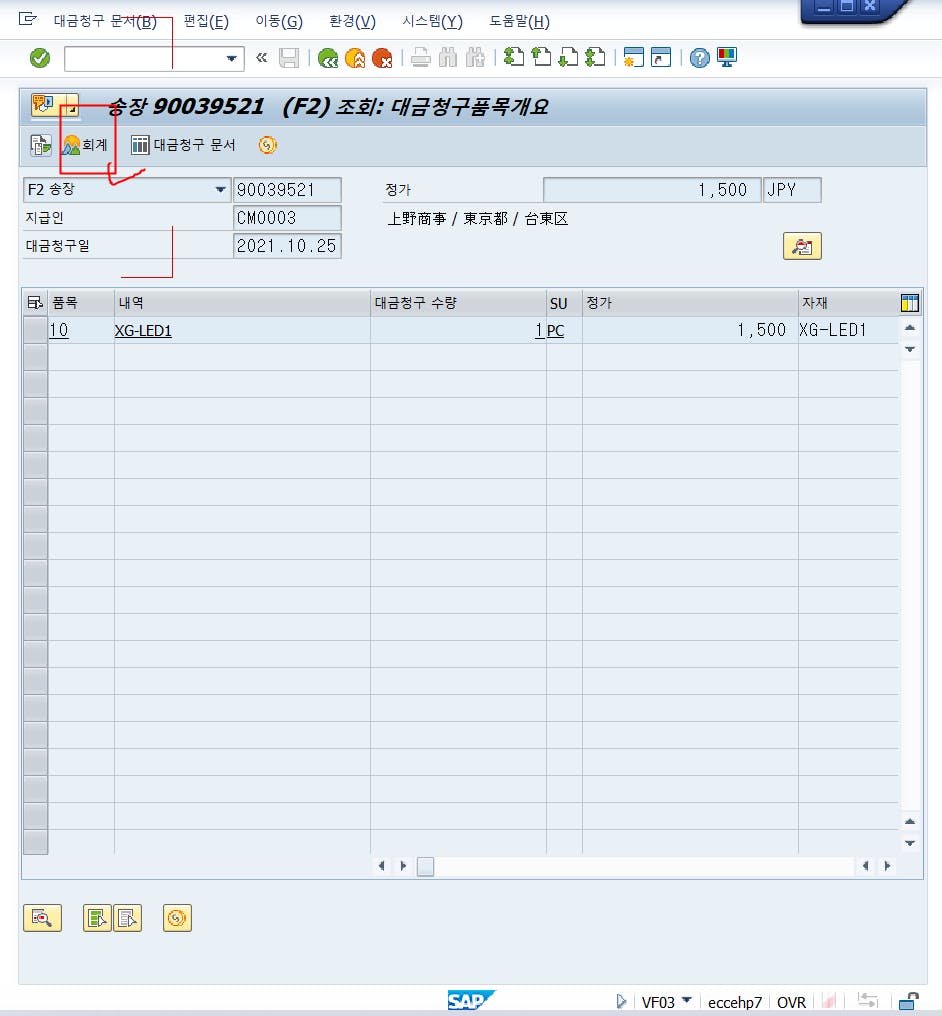Open the 환경(V) menu
This screenshot has width=942, height=1016.
352,21
